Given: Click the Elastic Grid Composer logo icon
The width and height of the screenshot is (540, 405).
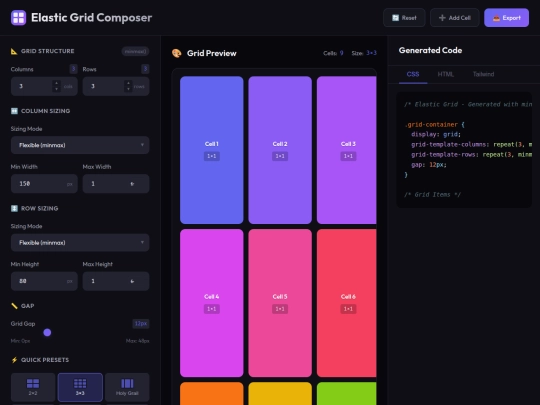Looking at the screenshot, I should click(18, 18).
